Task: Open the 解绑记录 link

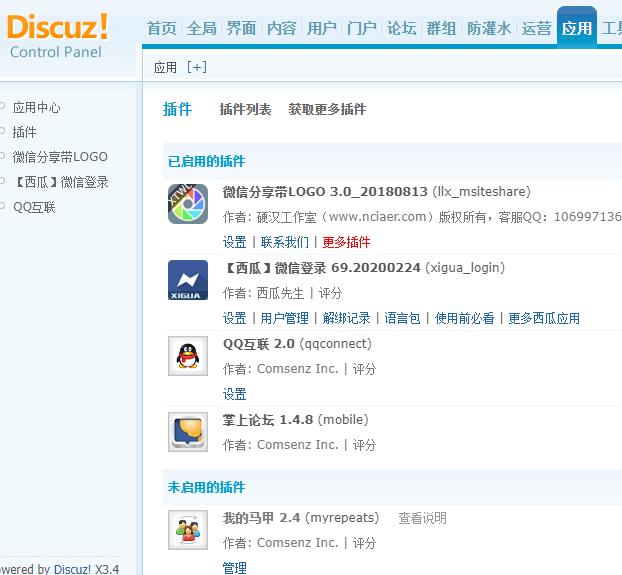Action: click(346, 318)
